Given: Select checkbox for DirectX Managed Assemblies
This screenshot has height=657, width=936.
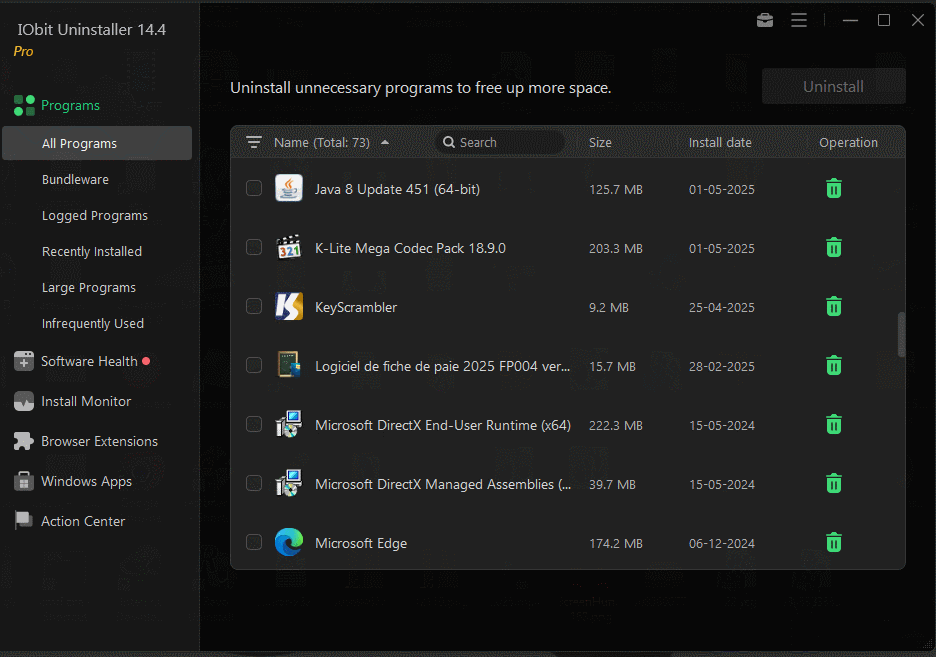Looking at the screenshot, I should [x=254, y=483].
